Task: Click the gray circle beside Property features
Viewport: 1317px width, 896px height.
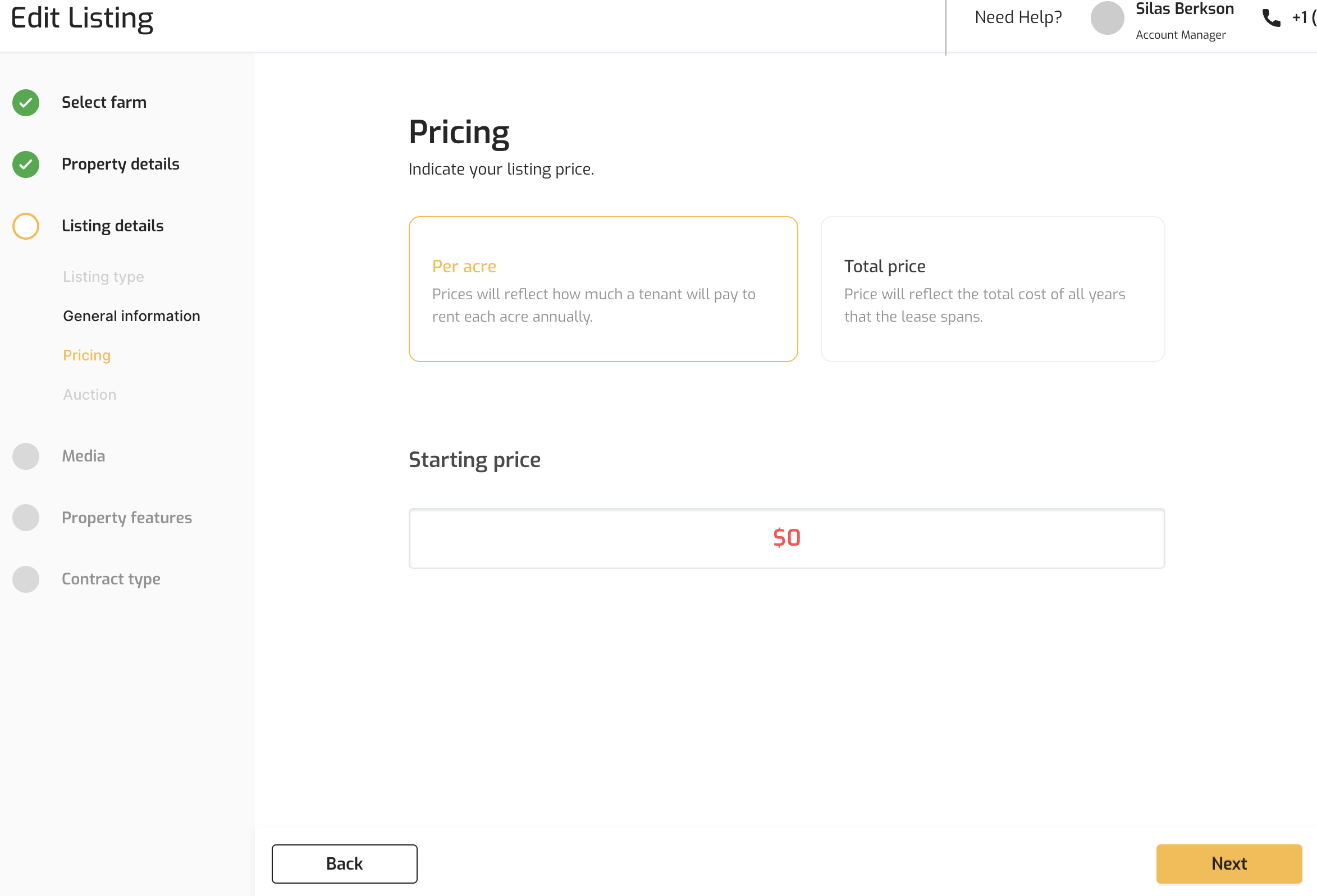Action: [x=25, y=518]
